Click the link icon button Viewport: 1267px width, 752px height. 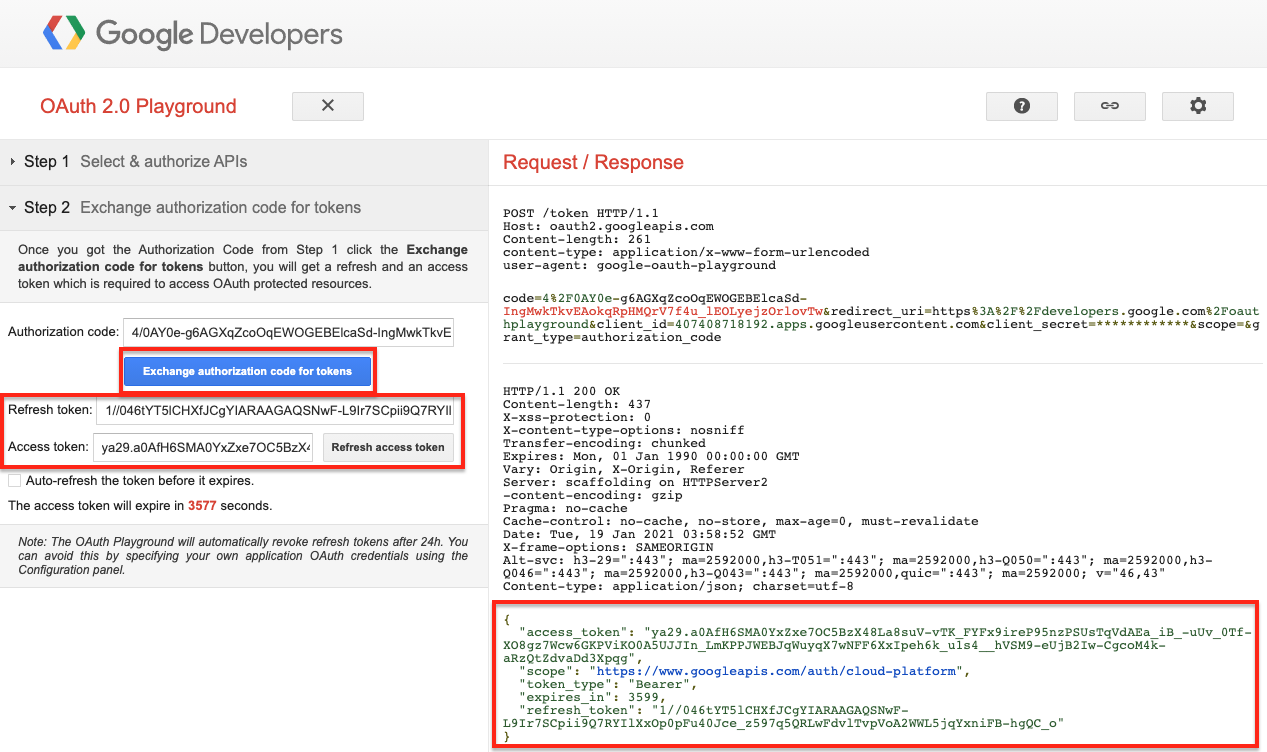tap(1110, 106)
